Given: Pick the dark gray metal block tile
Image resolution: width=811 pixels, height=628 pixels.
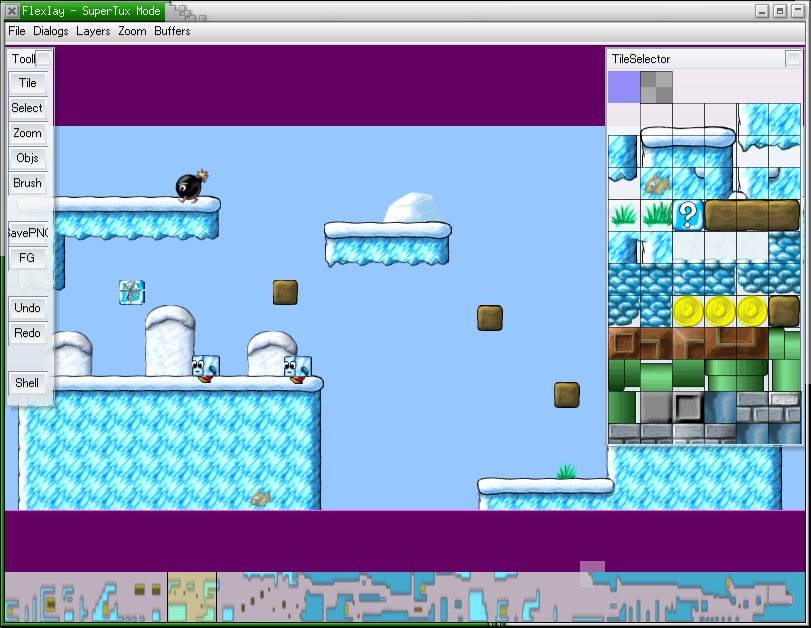Looking at the screenshot, I should pos(688,408).
